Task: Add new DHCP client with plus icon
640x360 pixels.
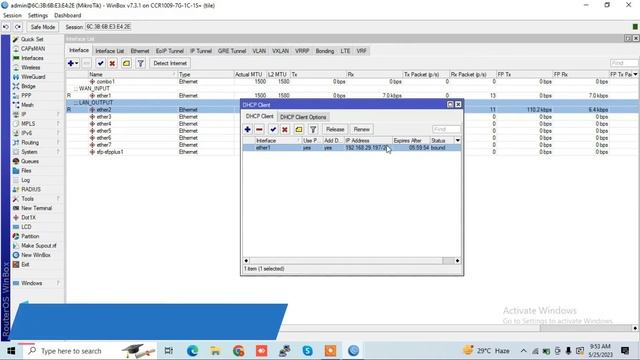Action: 248,129
